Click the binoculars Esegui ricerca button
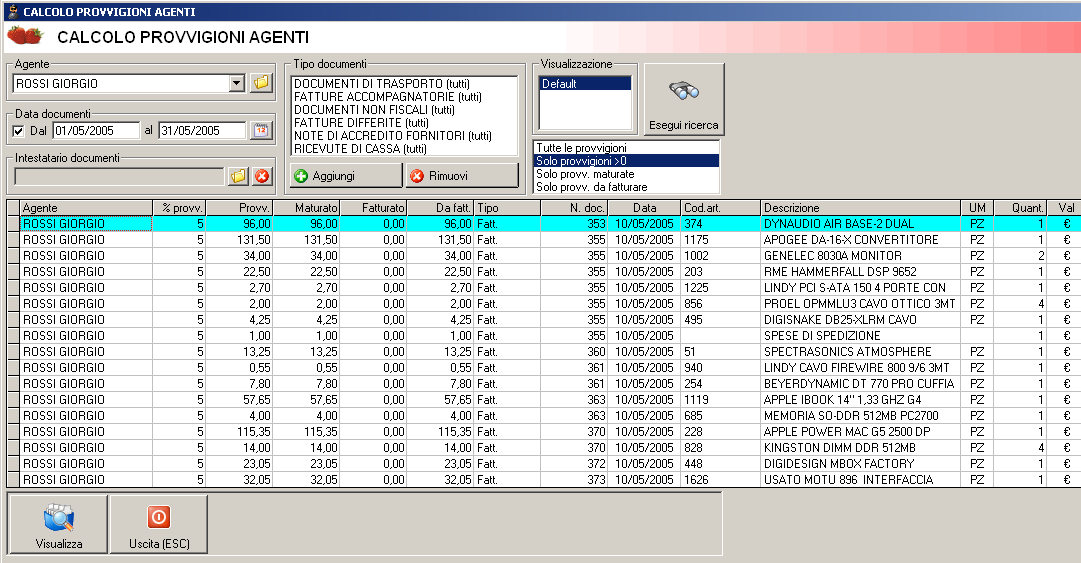The height and width of the screenshot is (563, 1081). (x=684, y=100)
